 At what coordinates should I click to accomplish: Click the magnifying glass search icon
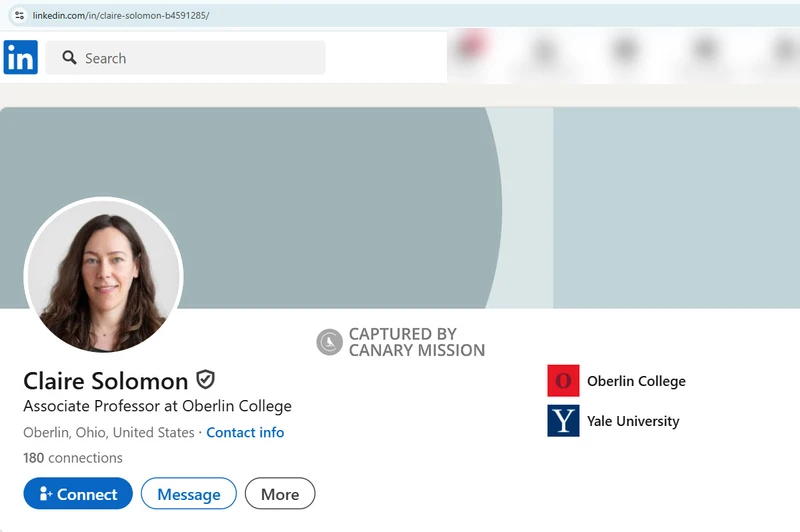pos(69,58)
